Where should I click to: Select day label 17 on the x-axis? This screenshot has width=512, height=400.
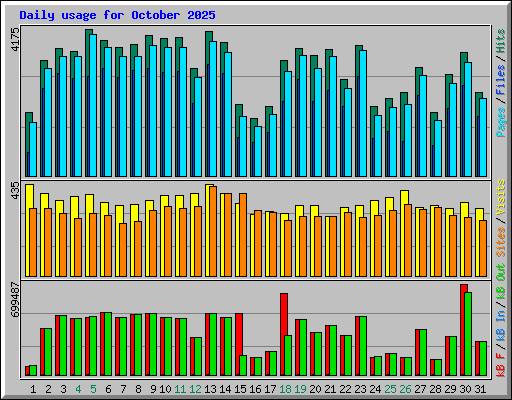270,389
